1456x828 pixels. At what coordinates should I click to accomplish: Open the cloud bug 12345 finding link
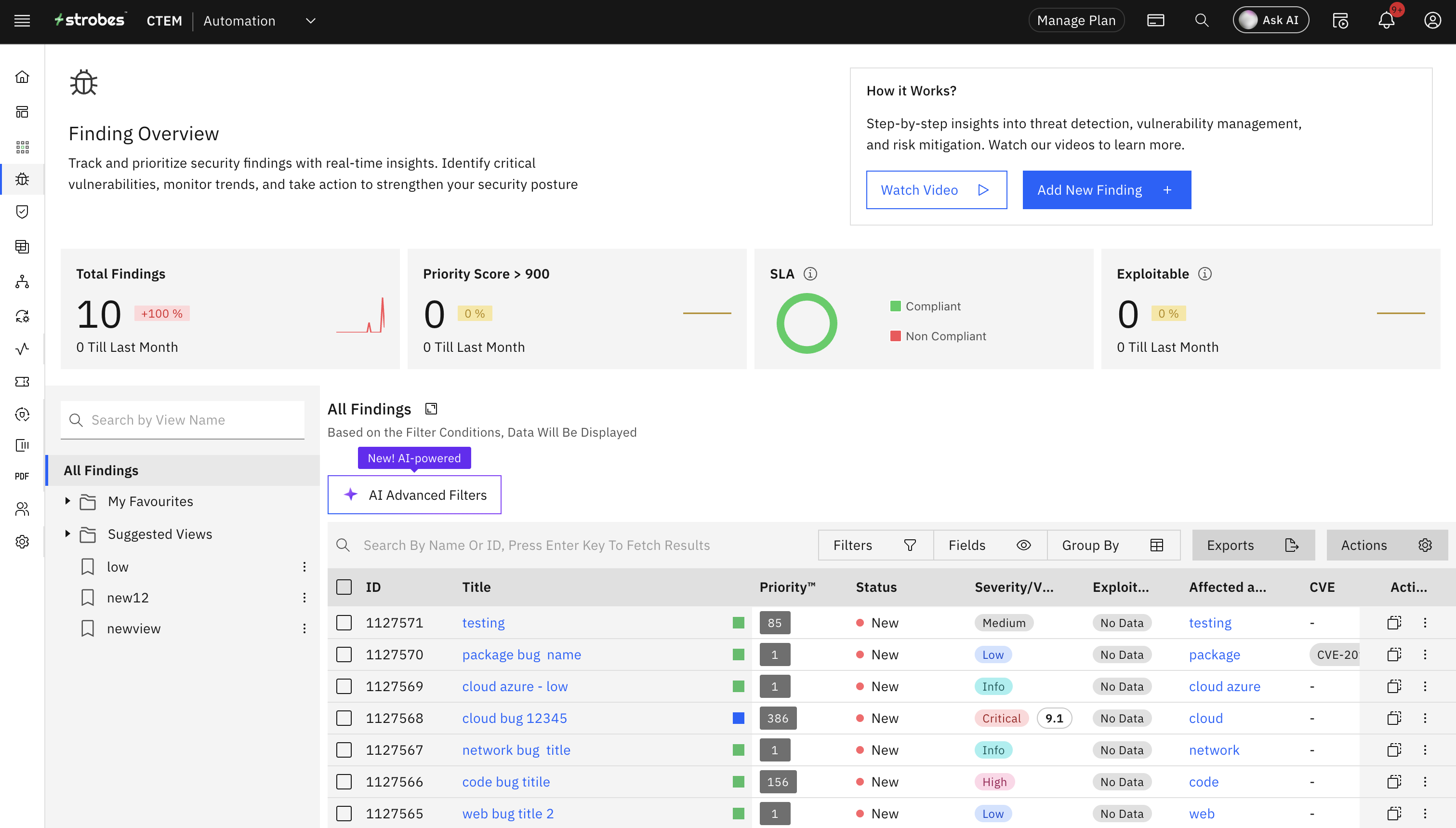click(514, 718)
